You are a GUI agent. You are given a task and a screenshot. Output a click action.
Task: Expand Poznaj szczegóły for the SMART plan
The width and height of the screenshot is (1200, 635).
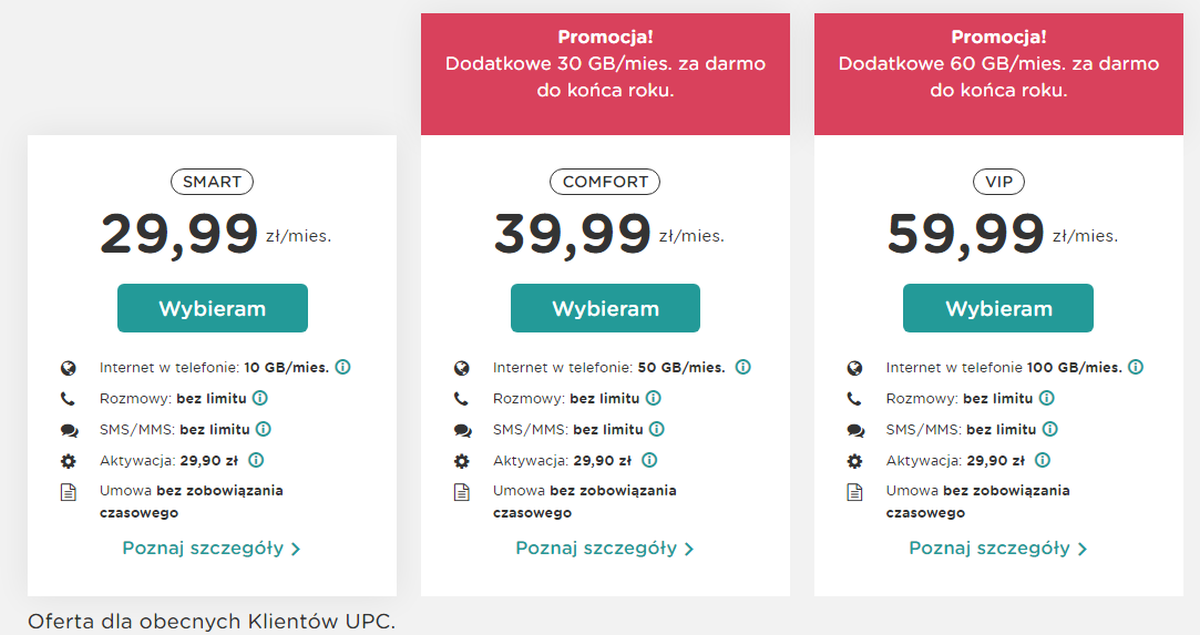211,548
